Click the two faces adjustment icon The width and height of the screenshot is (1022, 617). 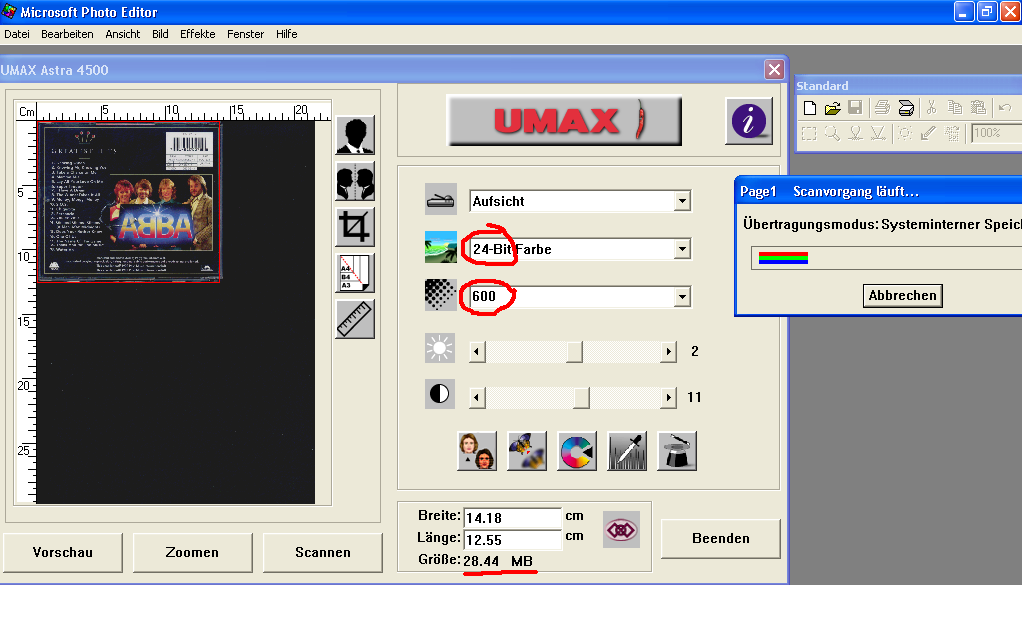tap(477, 451)
